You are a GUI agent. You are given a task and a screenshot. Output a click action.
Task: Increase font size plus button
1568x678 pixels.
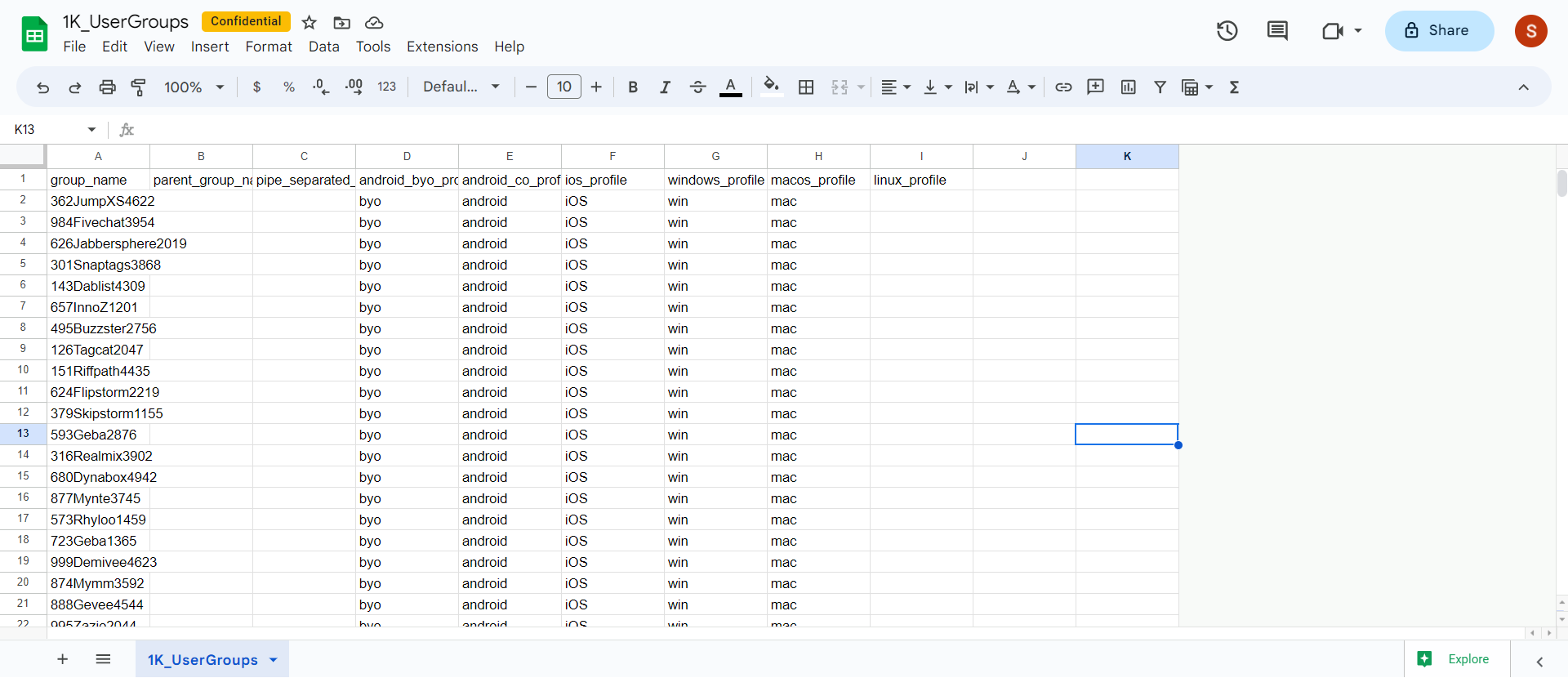pos(596,87)
